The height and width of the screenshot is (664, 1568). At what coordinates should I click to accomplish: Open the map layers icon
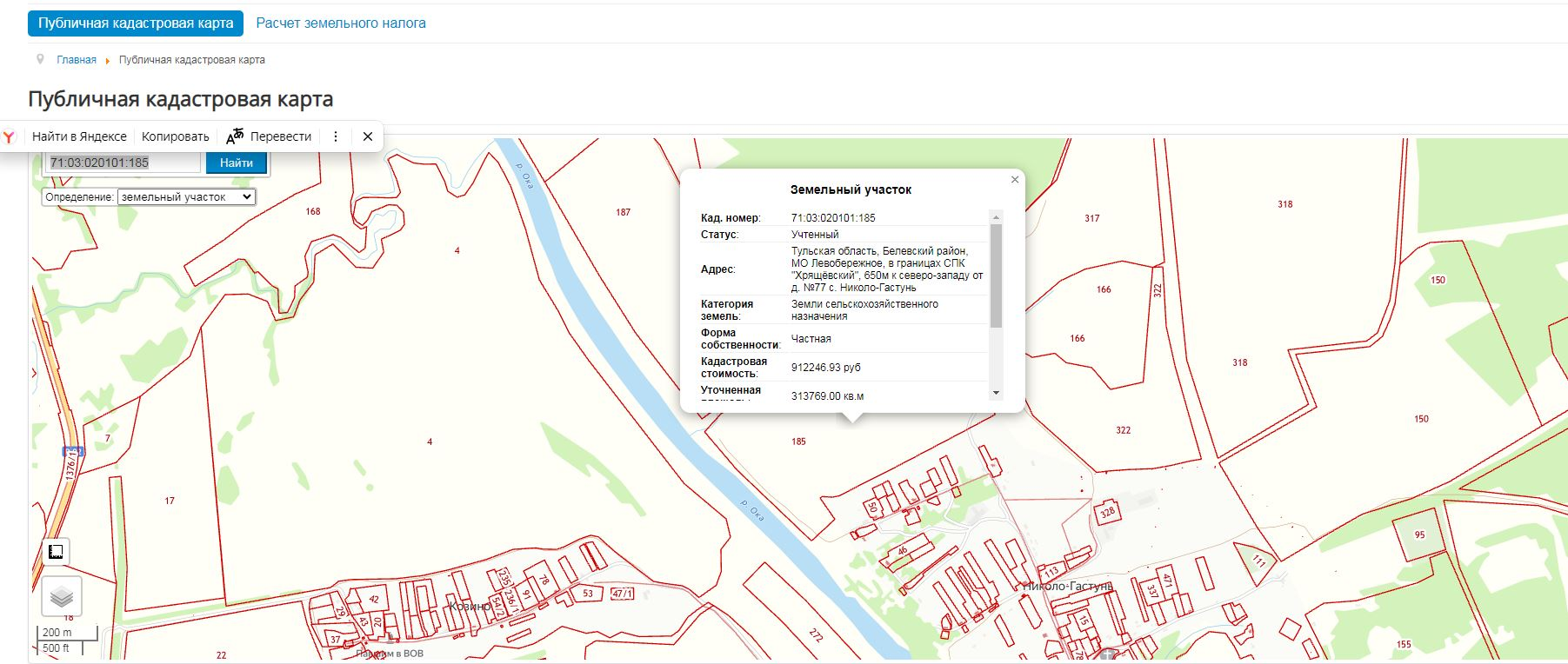click(62, 597)
